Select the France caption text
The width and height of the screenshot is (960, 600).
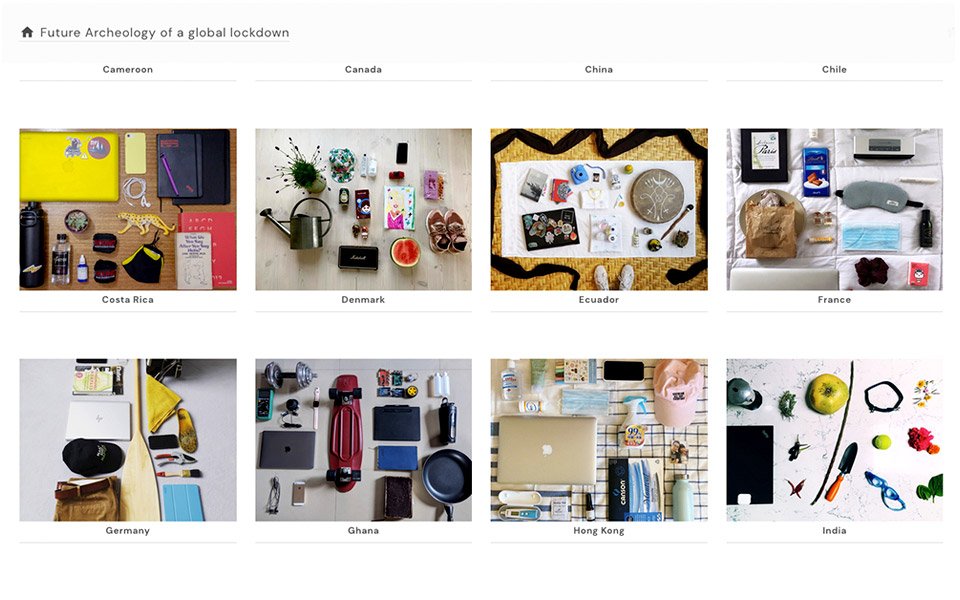834,299
